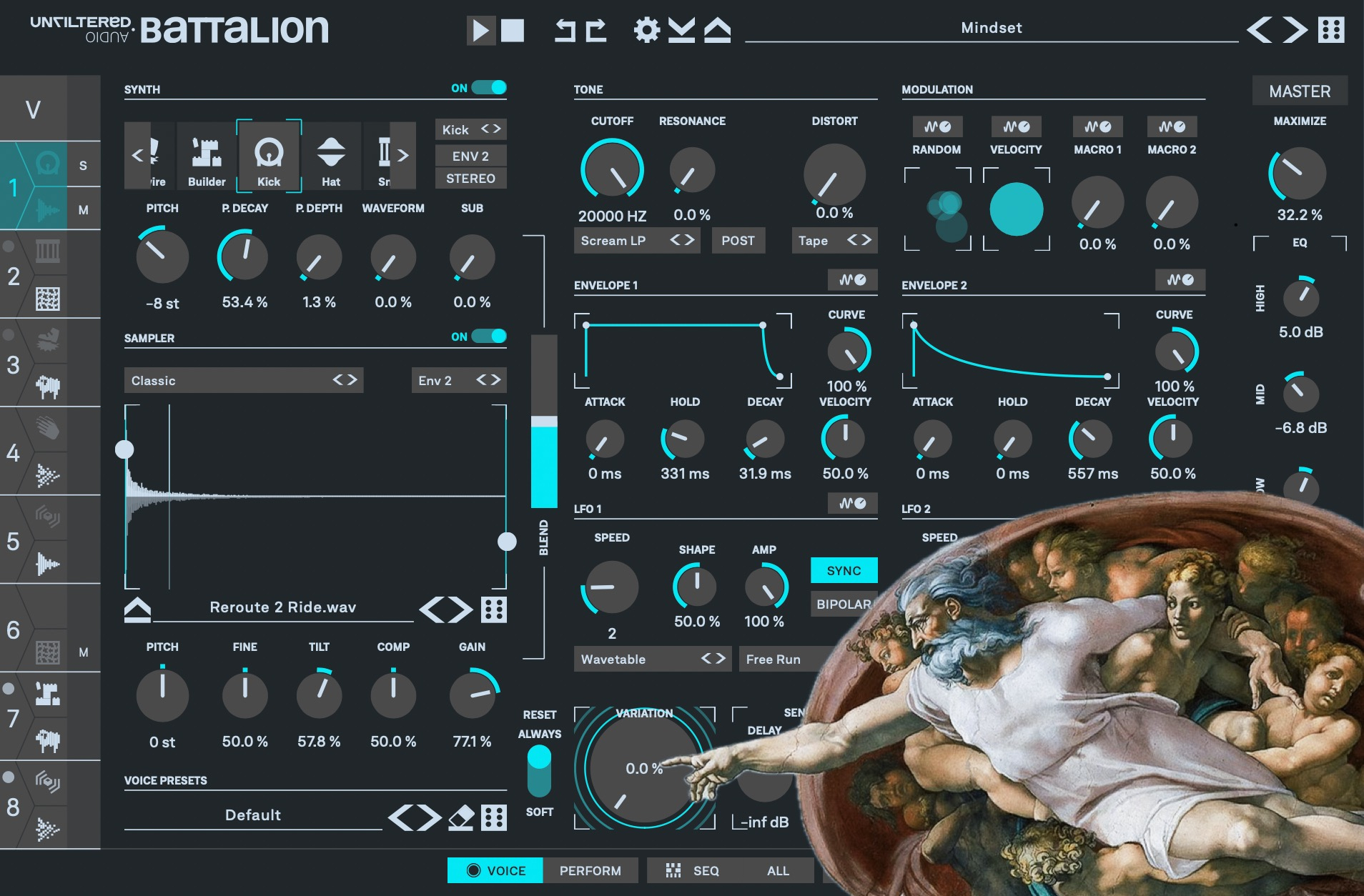1364x896 pixels.
Task: Step to the next voice preset
Action: click(430, 817)
